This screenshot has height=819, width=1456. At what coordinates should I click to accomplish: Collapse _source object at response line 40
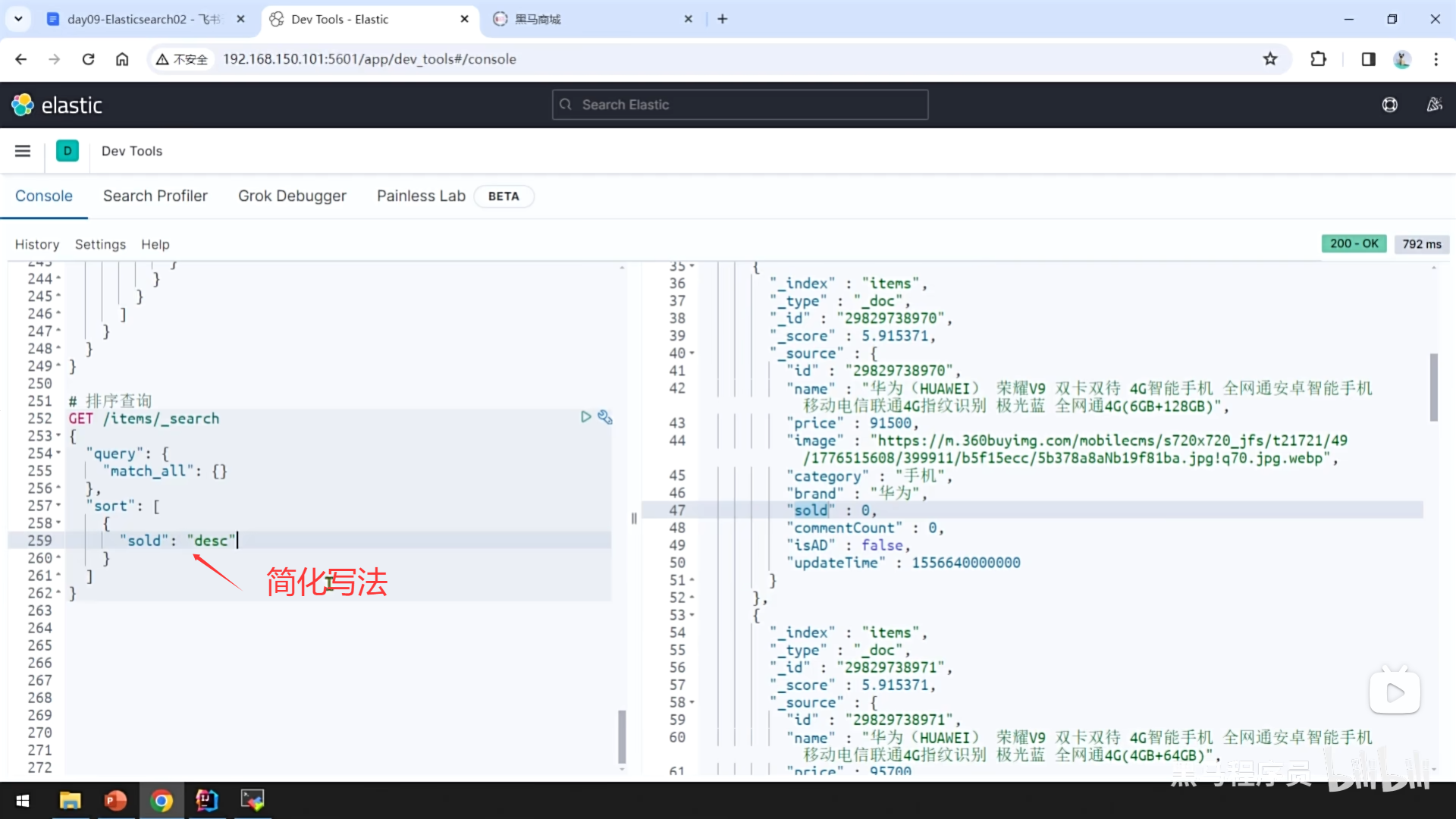point(692,353)
